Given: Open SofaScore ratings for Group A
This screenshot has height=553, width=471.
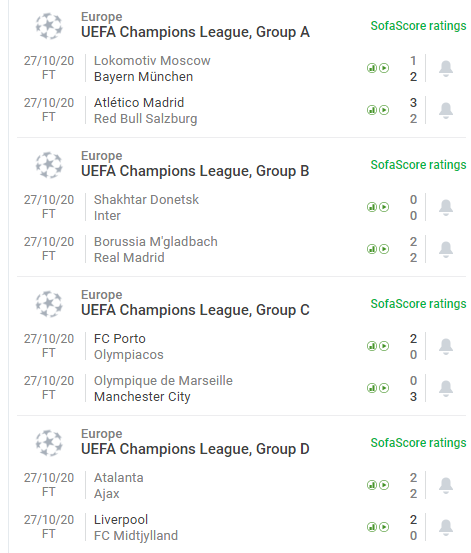Looking at the screenshot, I should pos(418,26).
